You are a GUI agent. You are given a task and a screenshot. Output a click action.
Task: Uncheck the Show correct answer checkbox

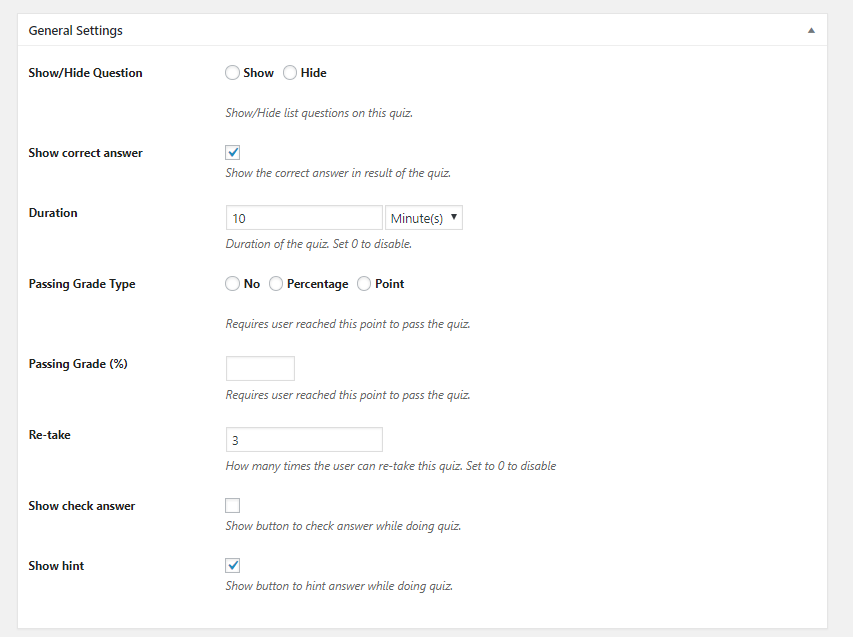pos(233,153)
